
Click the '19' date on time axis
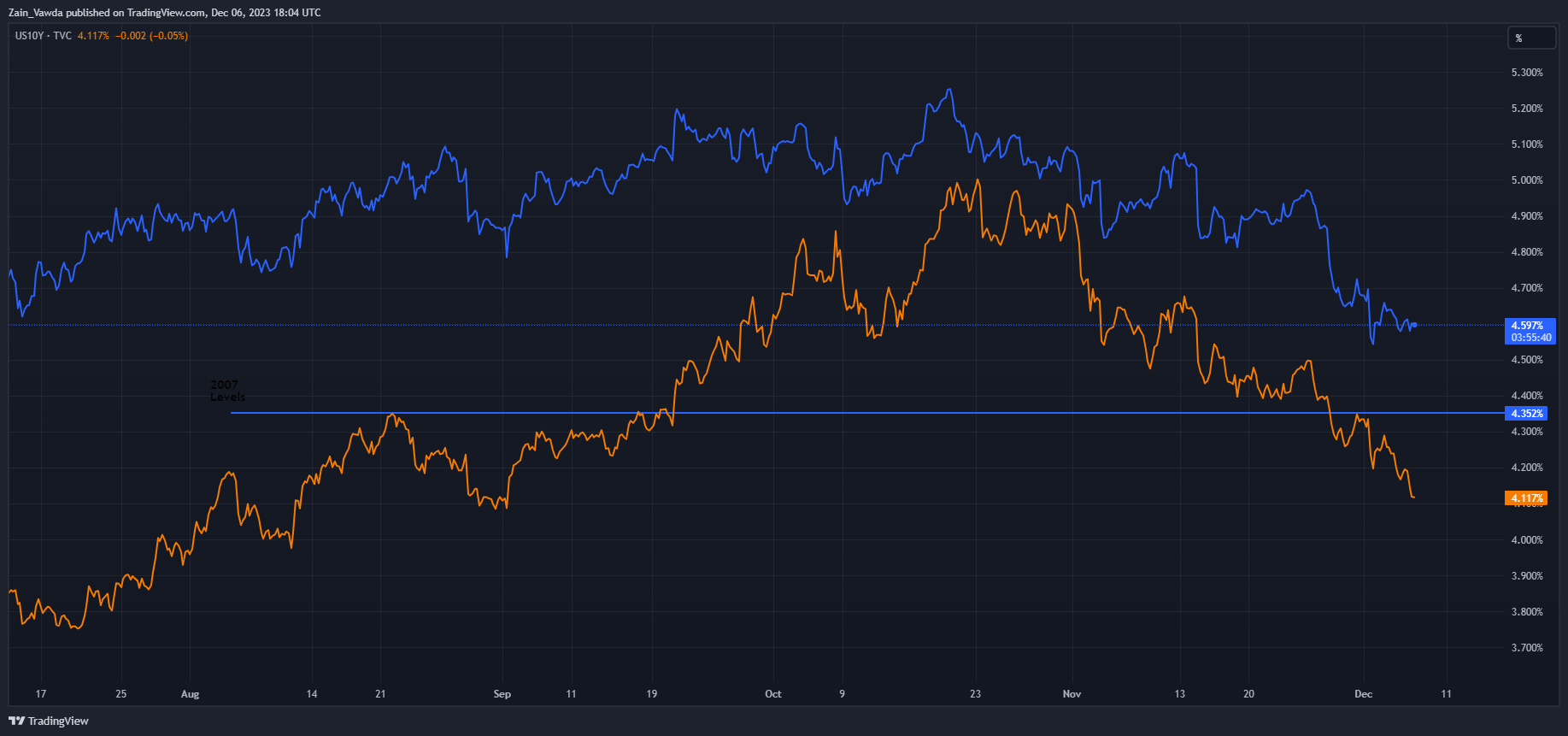(x=652, y=694)
